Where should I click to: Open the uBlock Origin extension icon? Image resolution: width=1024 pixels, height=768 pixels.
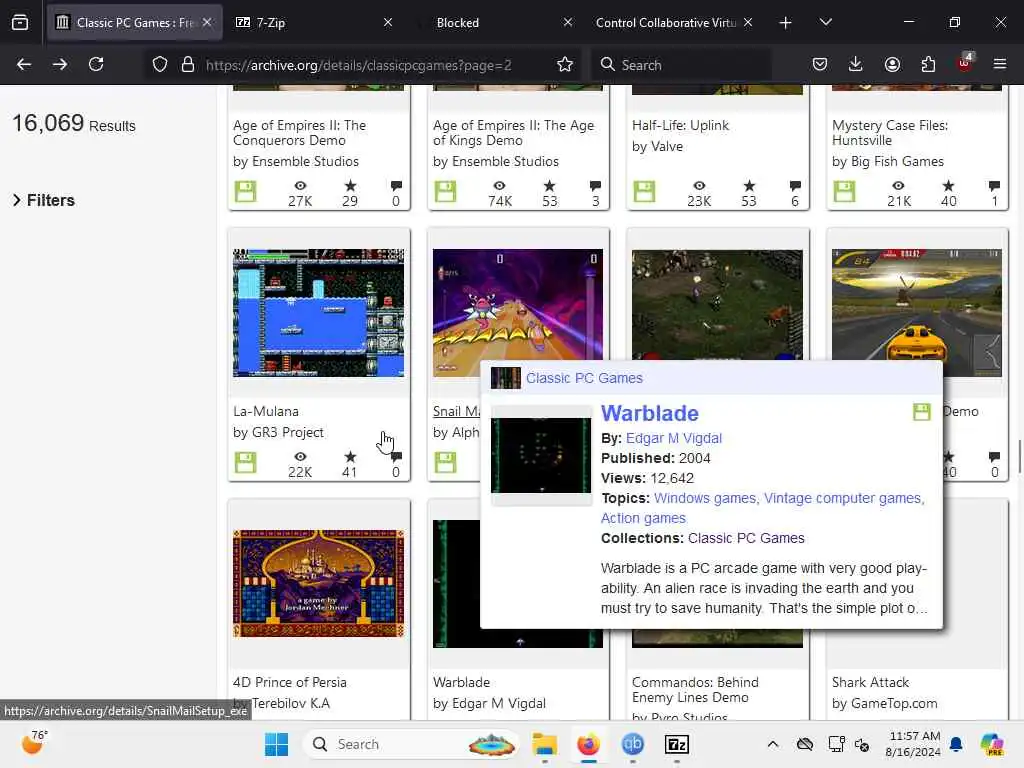click(965, 63)
